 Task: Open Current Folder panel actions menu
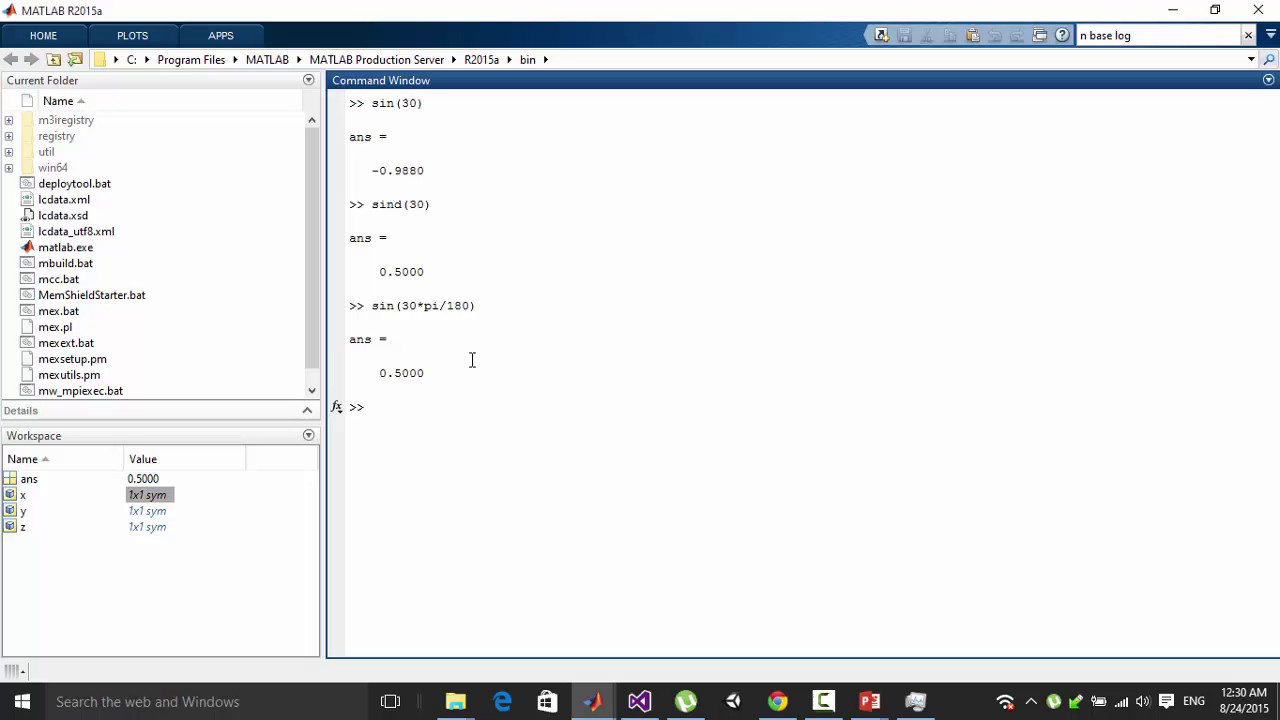tap(308, 80)
